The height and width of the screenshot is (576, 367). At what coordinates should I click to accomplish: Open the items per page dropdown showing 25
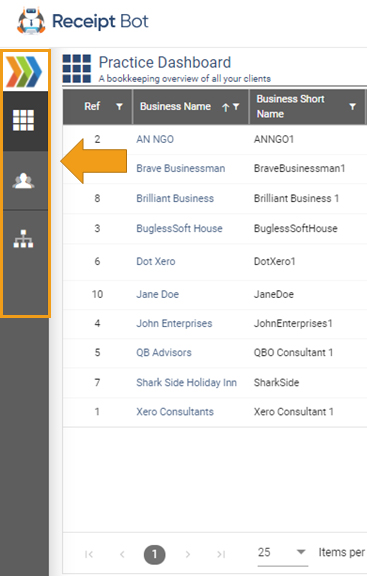(x=282, y=552)
